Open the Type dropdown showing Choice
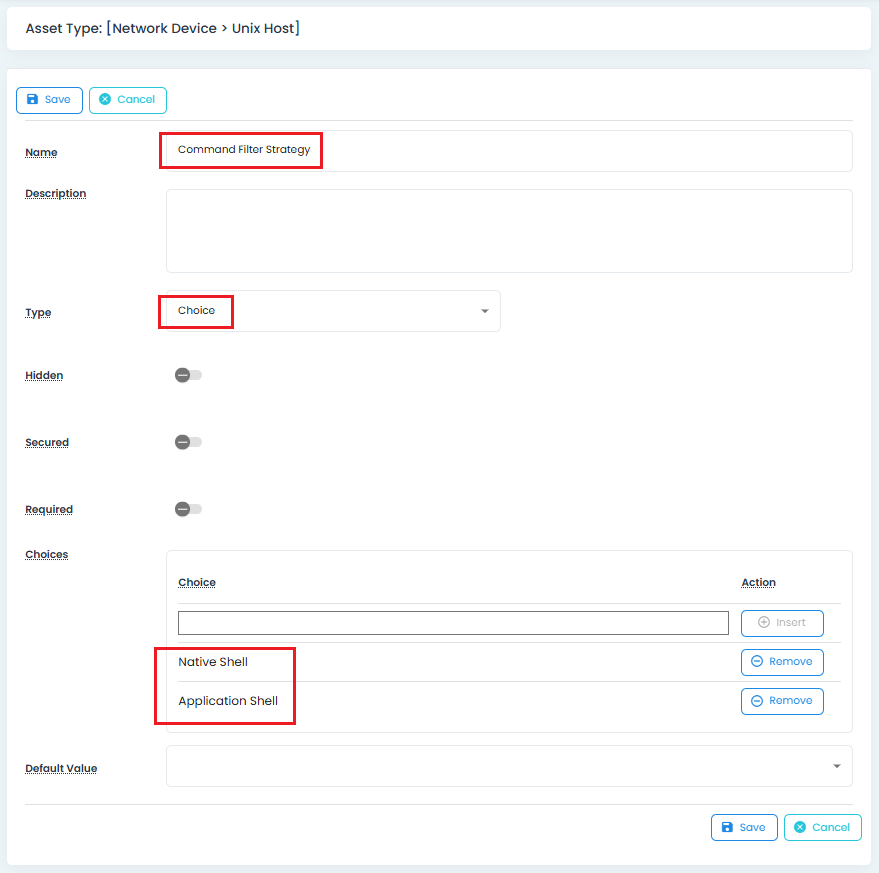 point(332,311)
